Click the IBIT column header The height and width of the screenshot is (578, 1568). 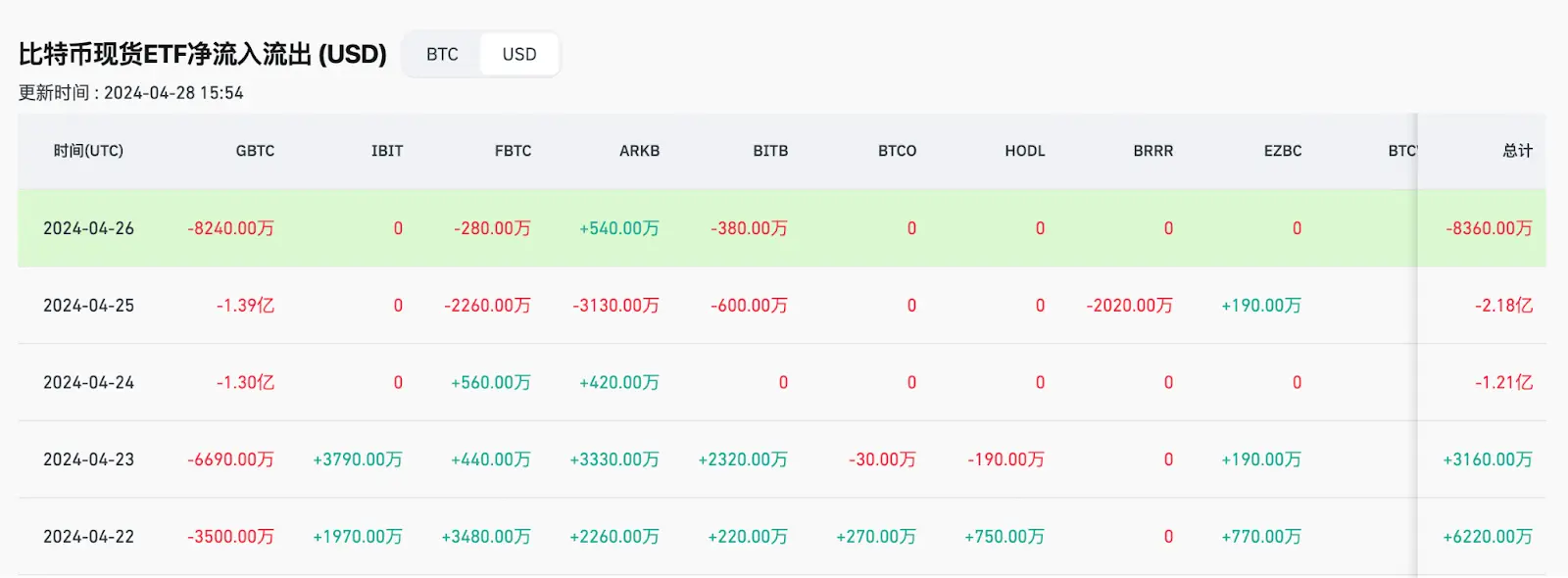pyautogui.click(x=387, y=151)
